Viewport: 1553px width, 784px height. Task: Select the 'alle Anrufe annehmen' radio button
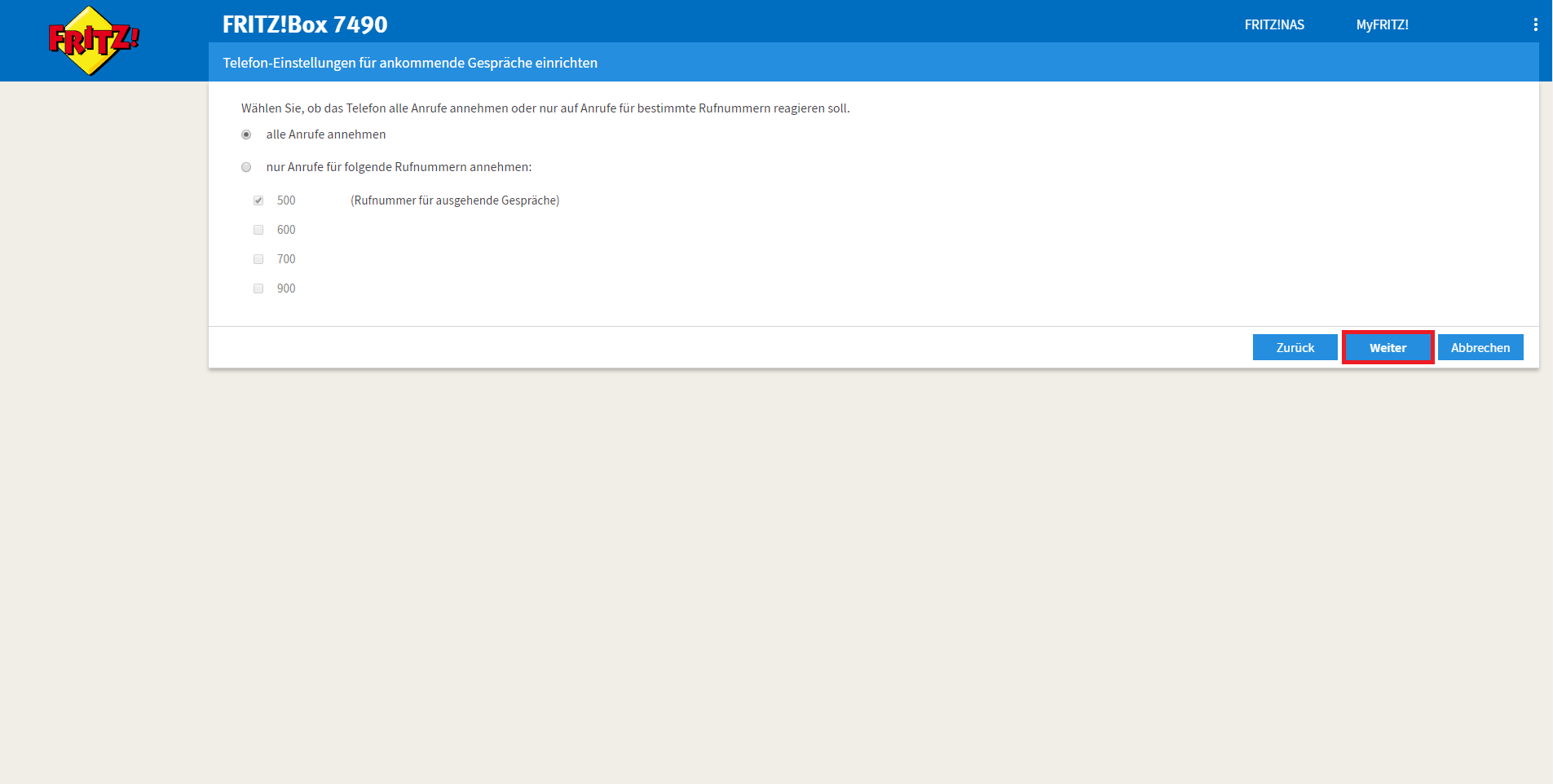(246, 134)
